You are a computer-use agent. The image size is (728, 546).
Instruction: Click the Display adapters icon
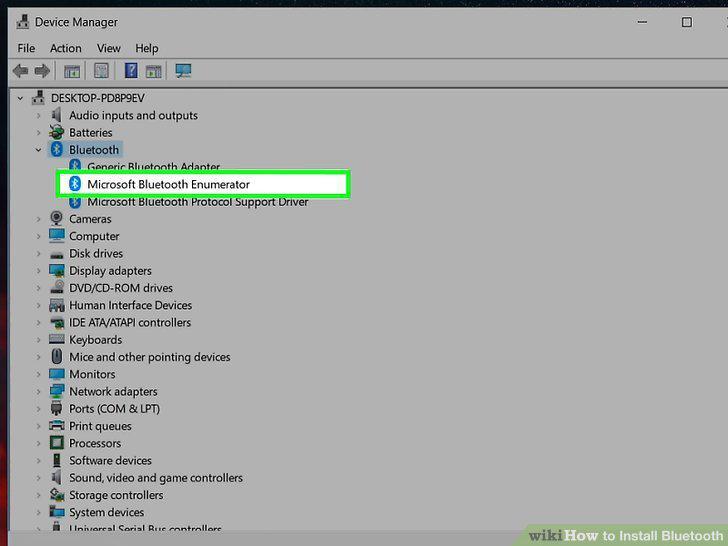(x=57, y=270)
